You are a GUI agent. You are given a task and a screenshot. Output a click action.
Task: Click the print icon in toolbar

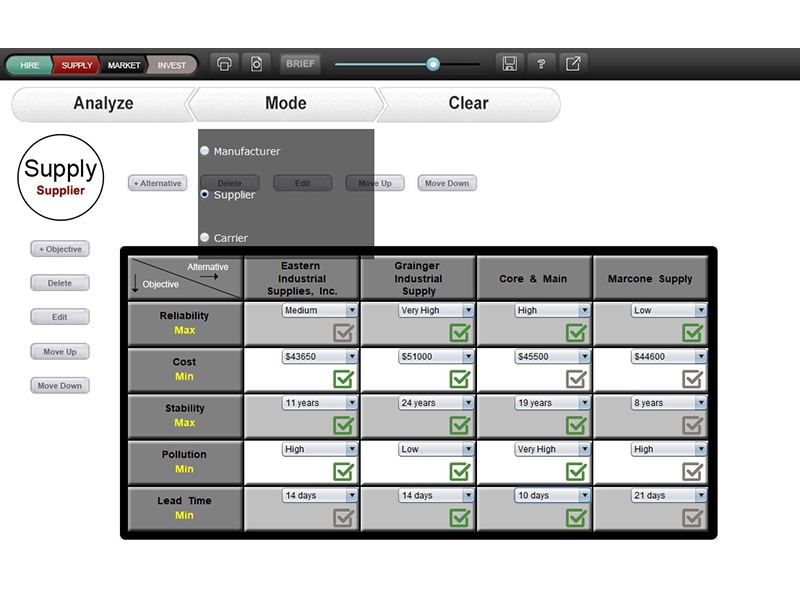[x=224, y=64]
